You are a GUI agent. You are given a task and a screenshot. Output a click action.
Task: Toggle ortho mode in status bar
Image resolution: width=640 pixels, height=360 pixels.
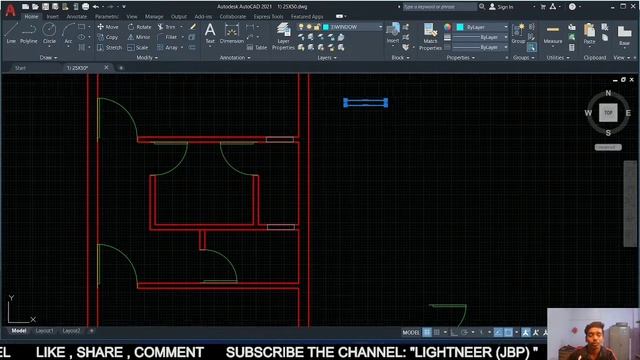454,332
